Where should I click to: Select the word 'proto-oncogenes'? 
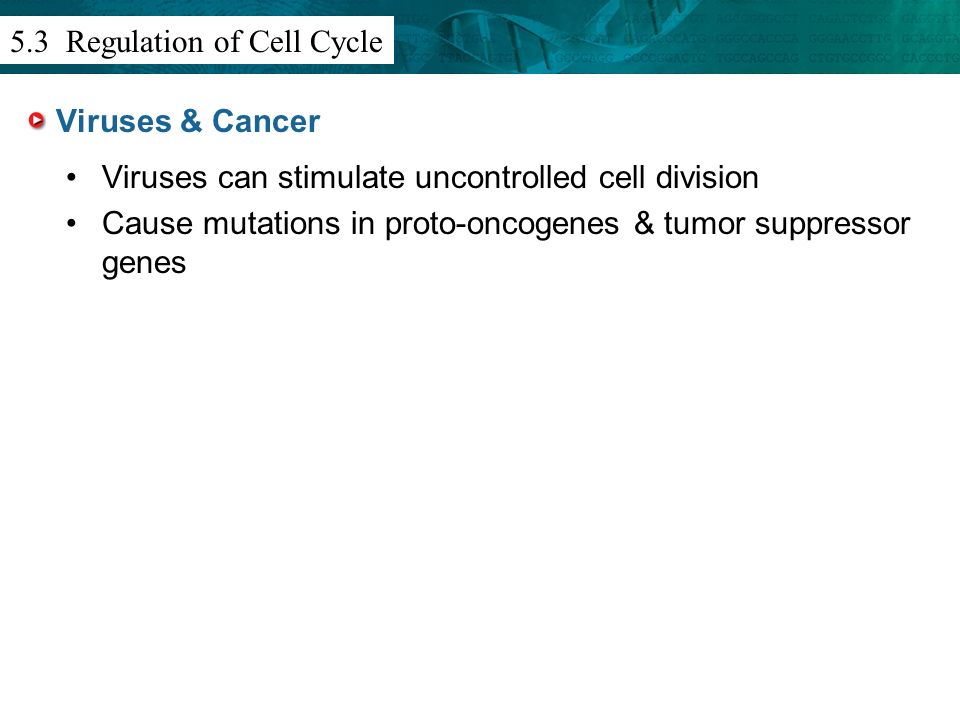tap(502, 224)
